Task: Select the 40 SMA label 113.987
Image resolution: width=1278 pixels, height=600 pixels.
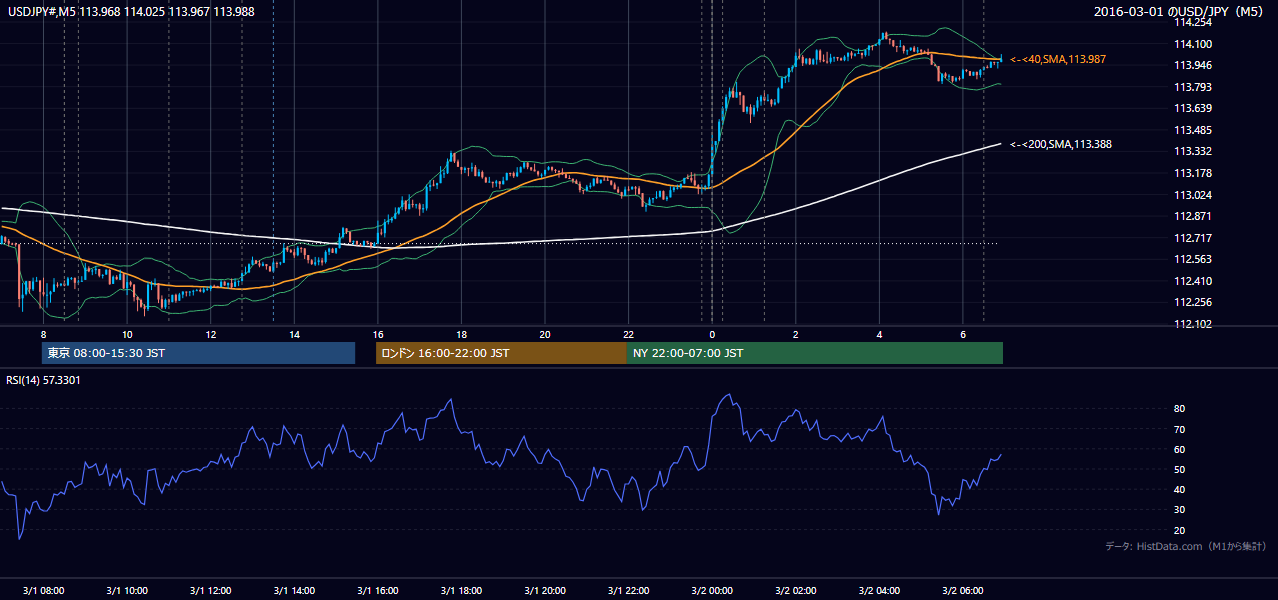Action: point(1058,60)
